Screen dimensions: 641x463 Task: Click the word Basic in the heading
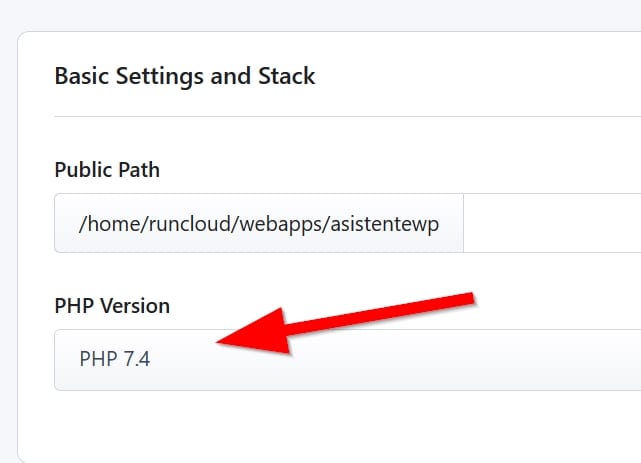[81, 76]
